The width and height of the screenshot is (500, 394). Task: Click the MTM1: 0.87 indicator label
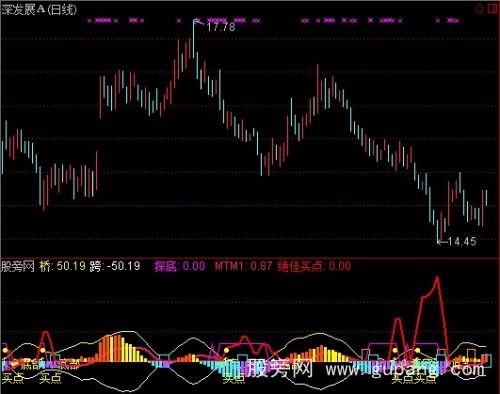pos(243,266)
